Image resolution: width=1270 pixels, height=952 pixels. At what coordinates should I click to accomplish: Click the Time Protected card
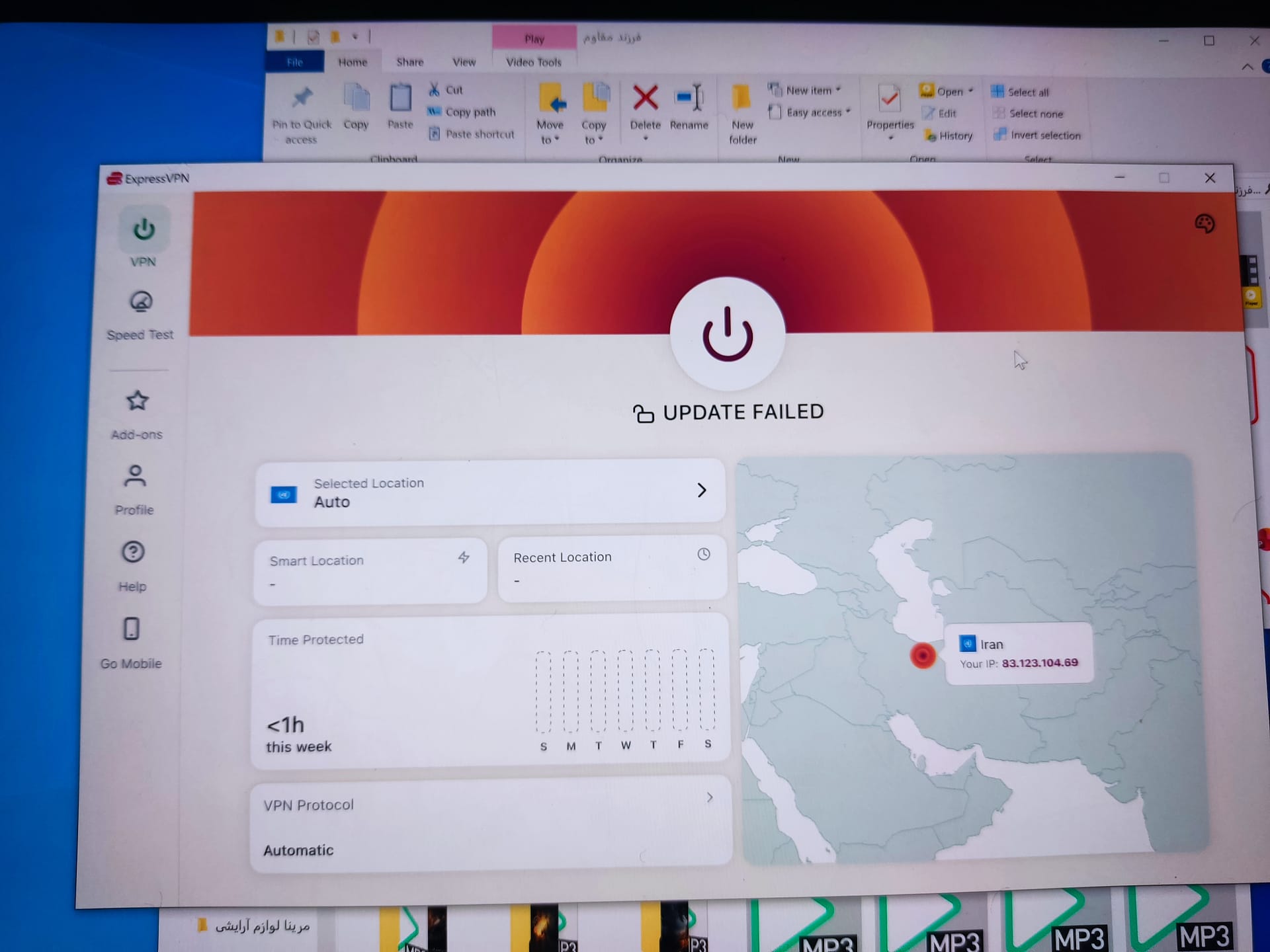point(491,692)
